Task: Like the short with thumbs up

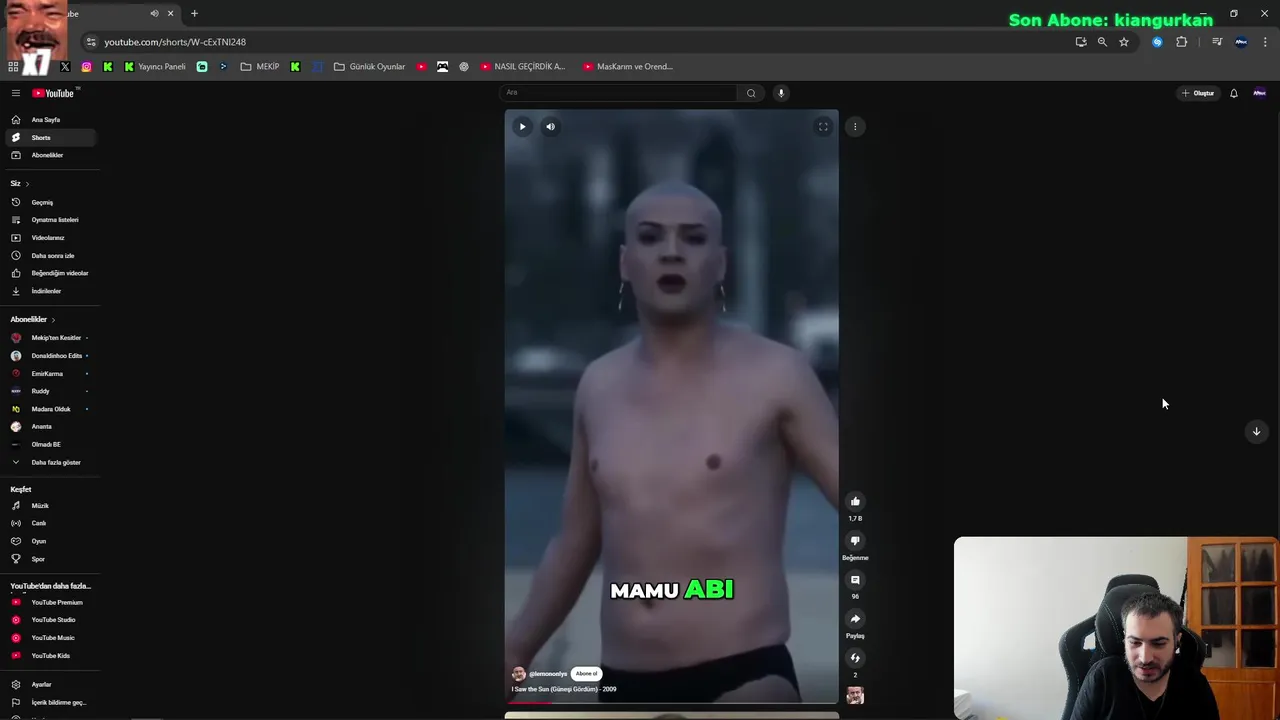Action: 855,501
